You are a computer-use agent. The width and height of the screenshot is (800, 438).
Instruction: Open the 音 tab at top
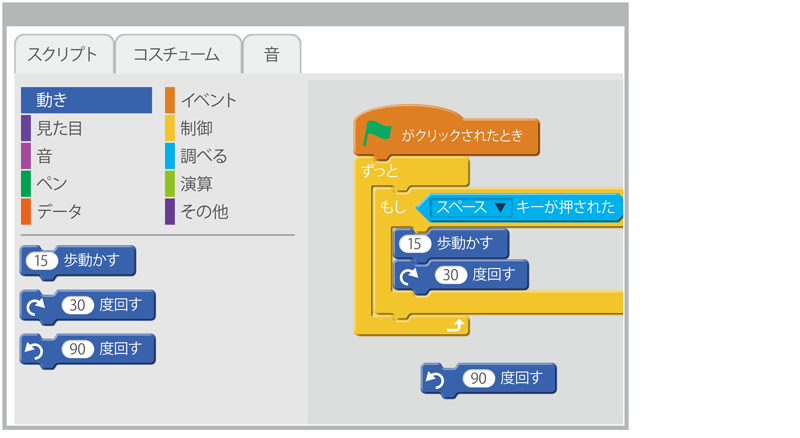click(x=272, y=54)
